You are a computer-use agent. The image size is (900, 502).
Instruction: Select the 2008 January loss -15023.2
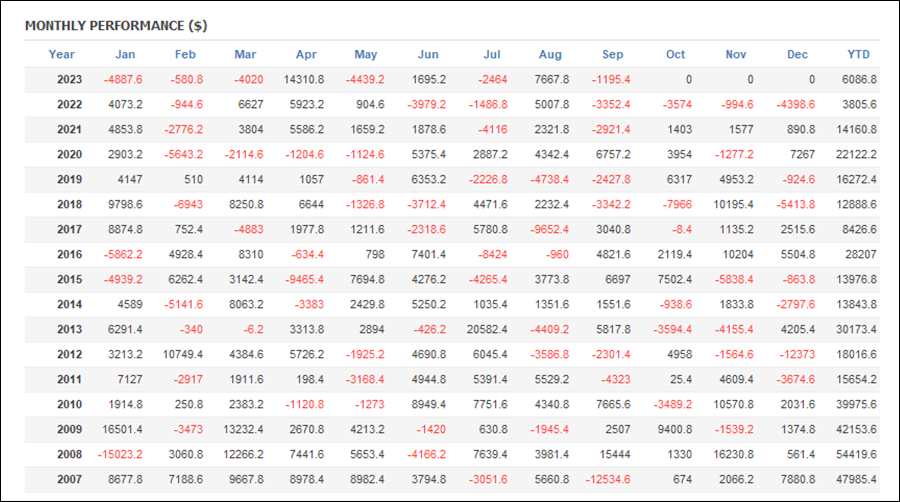(x=120, y=454)
